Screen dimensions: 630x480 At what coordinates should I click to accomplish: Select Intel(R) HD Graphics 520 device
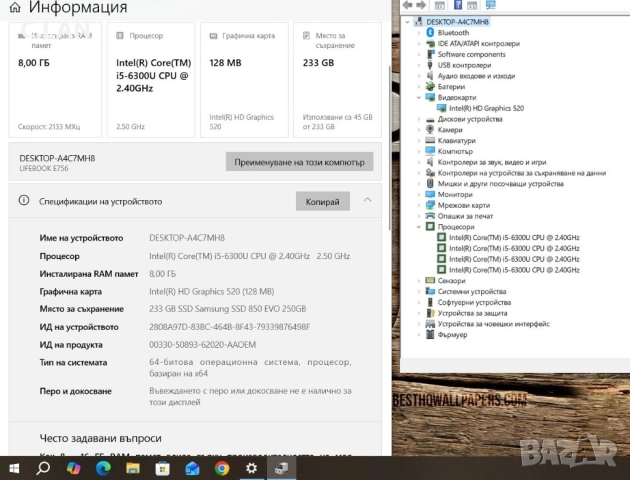[x=486, y=108]
